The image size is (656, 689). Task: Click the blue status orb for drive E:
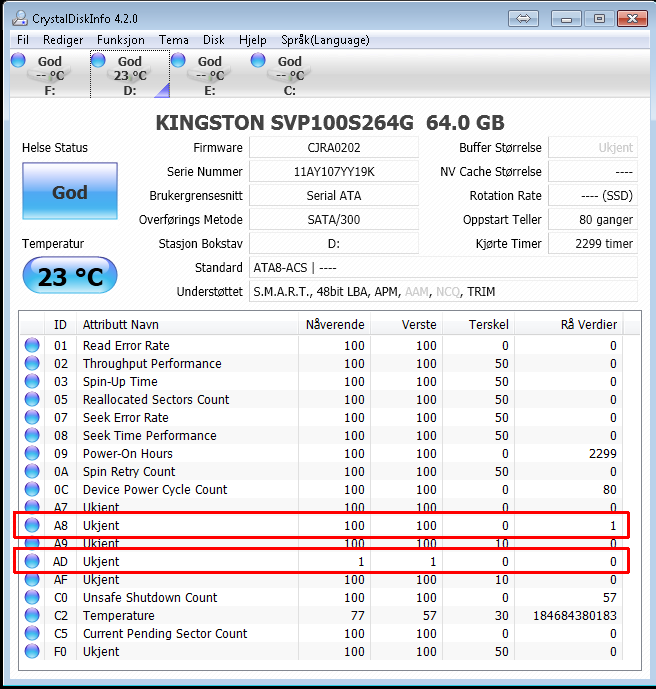tap(178, 60)
